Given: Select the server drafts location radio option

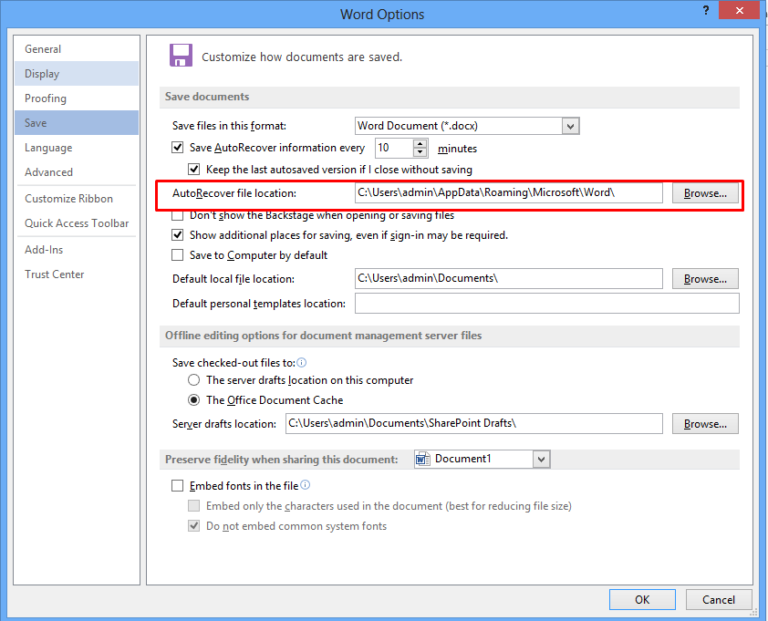Looking at the screenshot, I should point(194,380).
